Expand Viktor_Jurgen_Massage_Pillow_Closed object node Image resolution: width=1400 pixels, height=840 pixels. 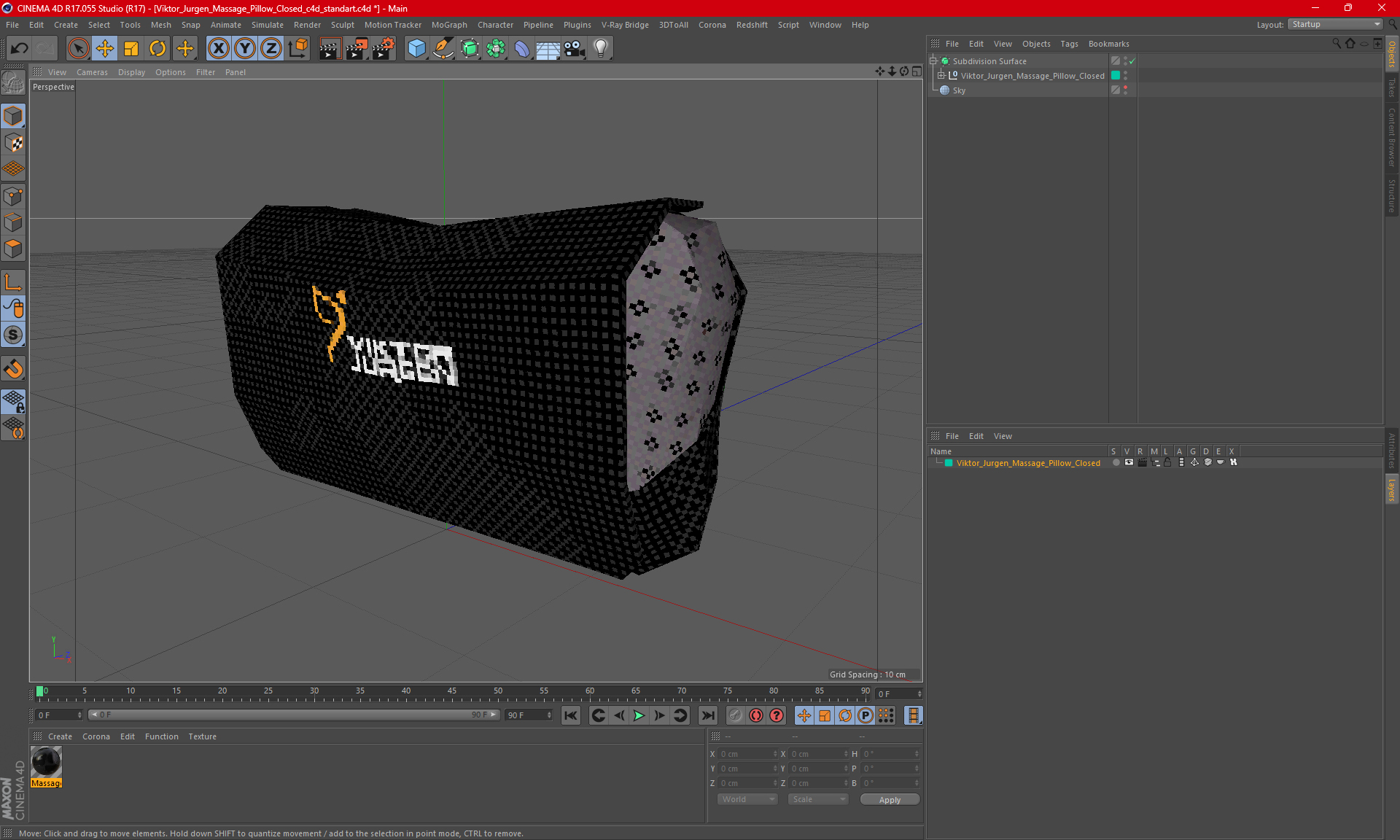[941, 76]
